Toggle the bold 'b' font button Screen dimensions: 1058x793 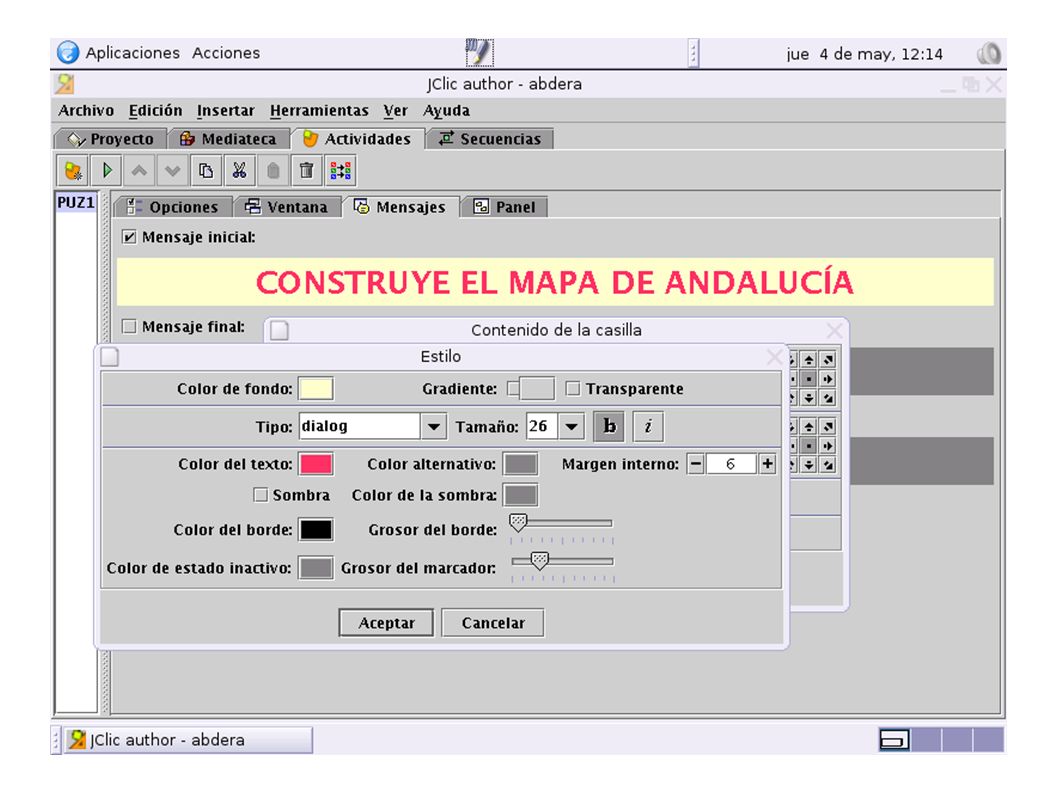click(x=609, y=426)
